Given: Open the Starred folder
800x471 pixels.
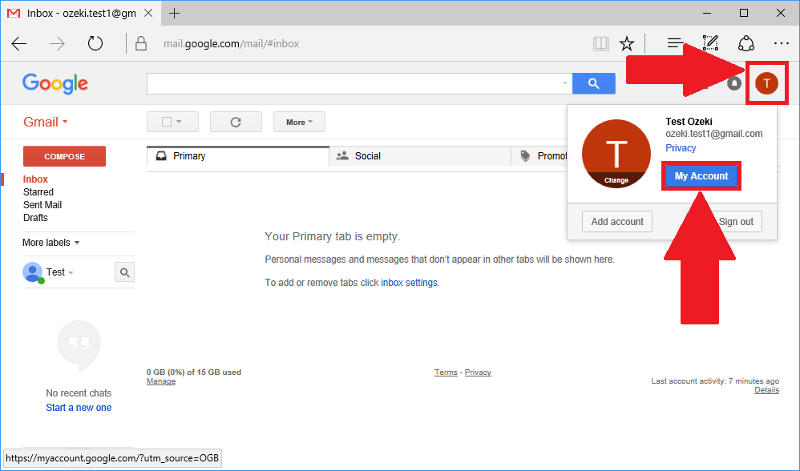Looking at the screenshot, I should [38, 192].
